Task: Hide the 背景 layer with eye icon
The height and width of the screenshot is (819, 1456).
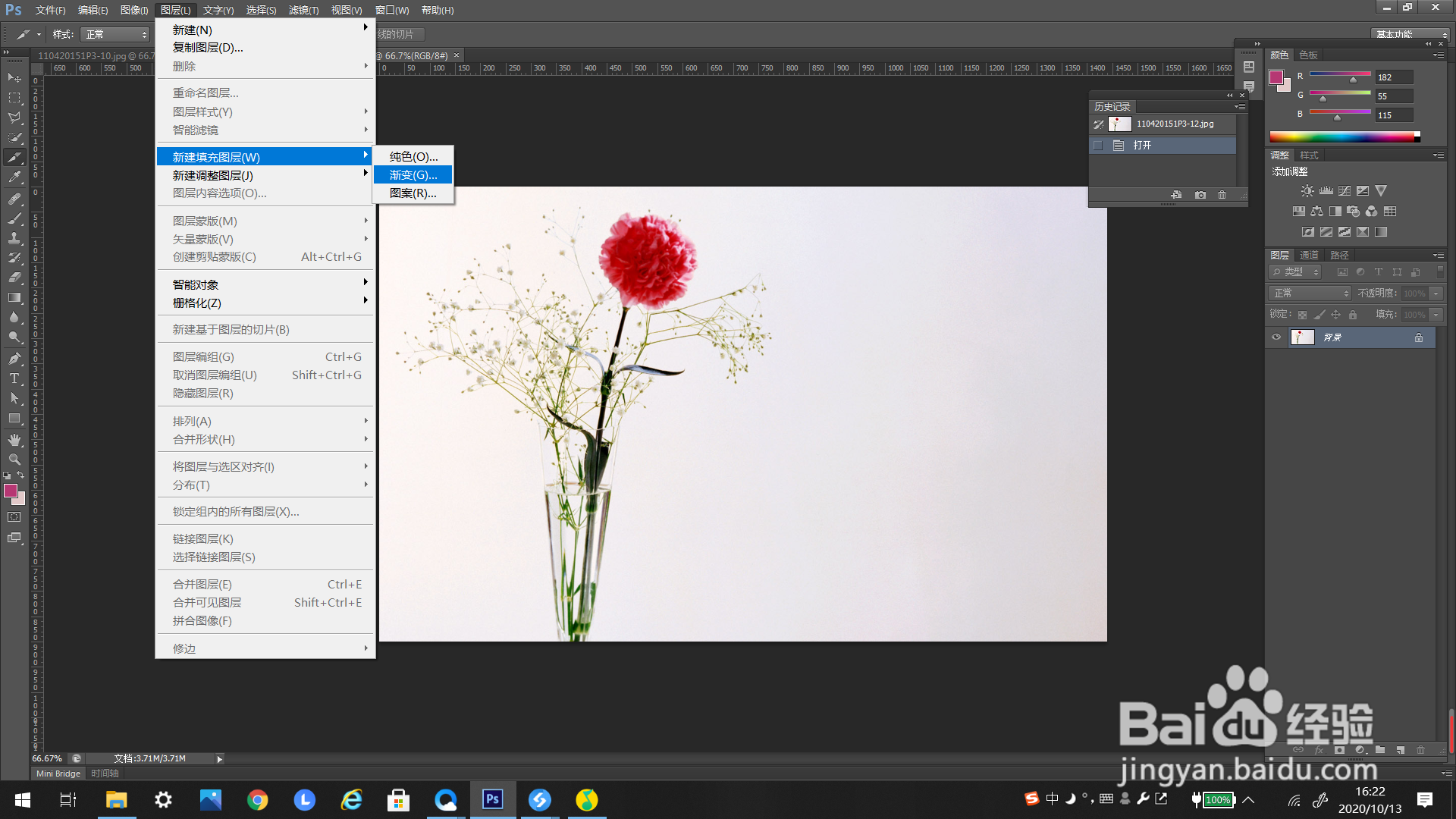Action: tap(1276, 337)
